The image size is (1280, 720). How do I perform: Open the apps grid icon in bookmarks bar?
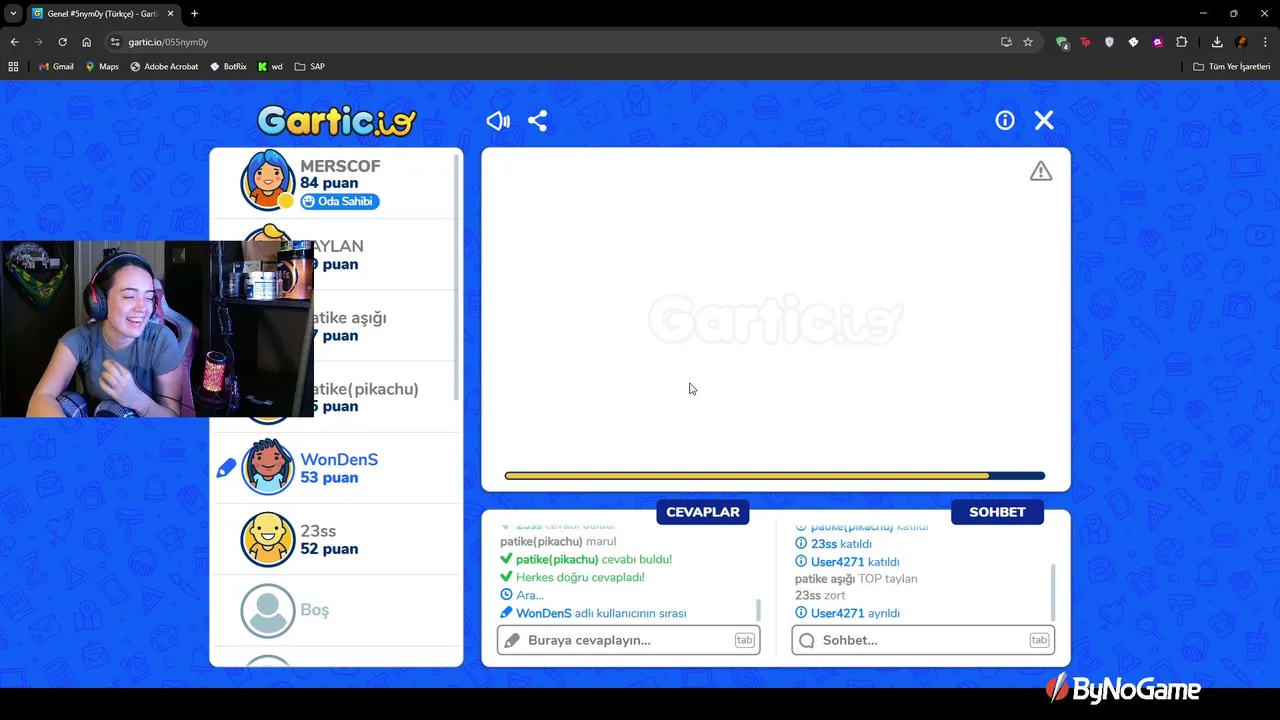(x=13, y=67)
